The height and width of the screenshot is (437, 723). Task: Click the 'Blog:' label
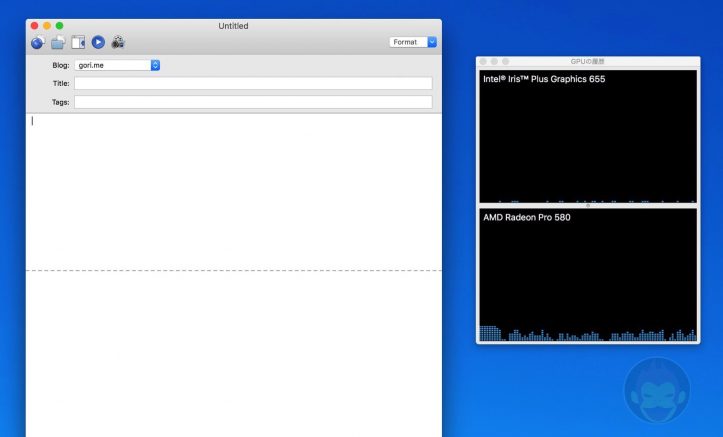(61, 65)
